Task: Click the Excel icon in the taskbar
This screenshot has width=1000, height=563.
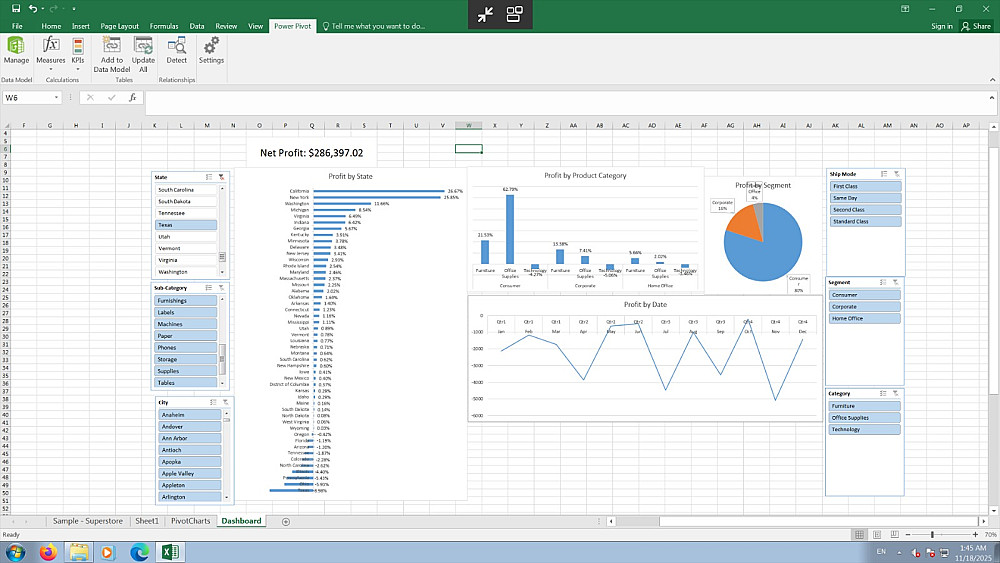Action: click(x=170, y=552)
